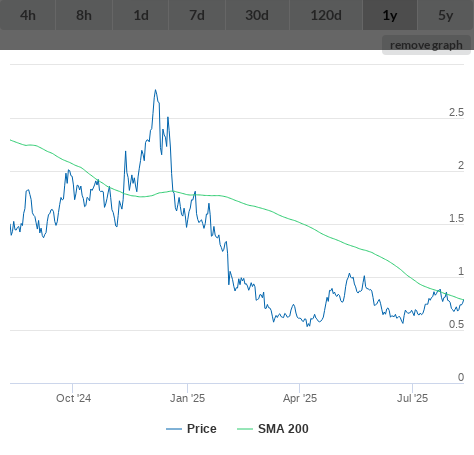Click the Jan '25 axis label

[x=187, y=398]
